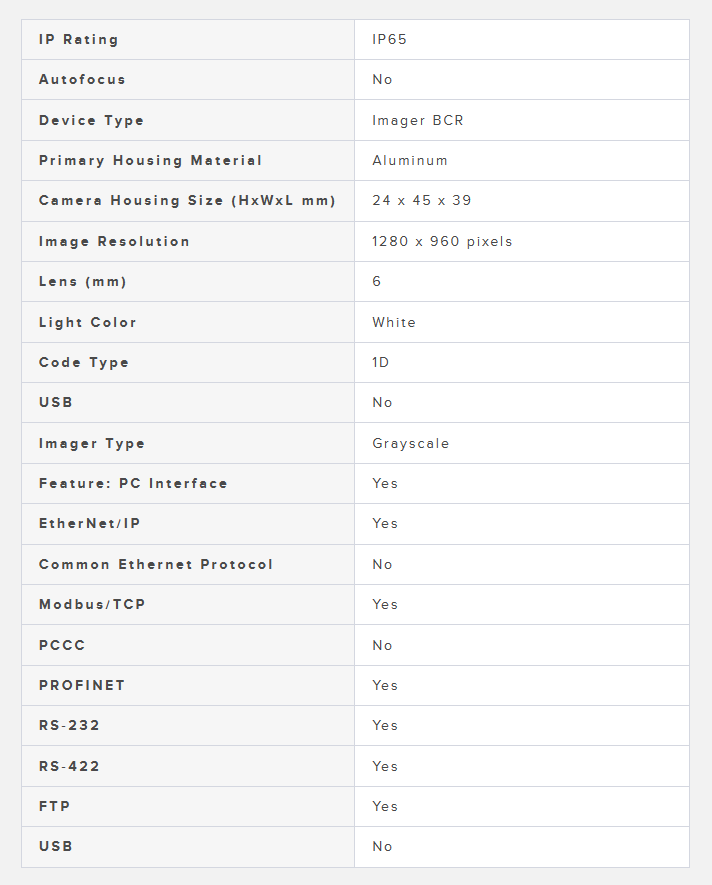Click the PROFINET row label
The height and width of the screenshot is (885, 712).
coord(81,686)
